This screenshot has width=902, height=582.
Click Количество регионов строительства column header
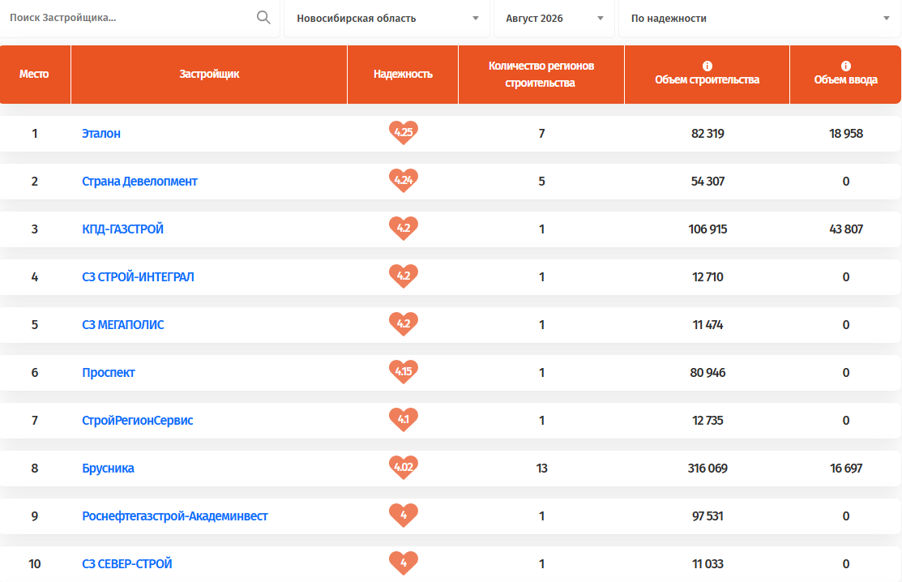pyautogui.click(x=541, y=74)
